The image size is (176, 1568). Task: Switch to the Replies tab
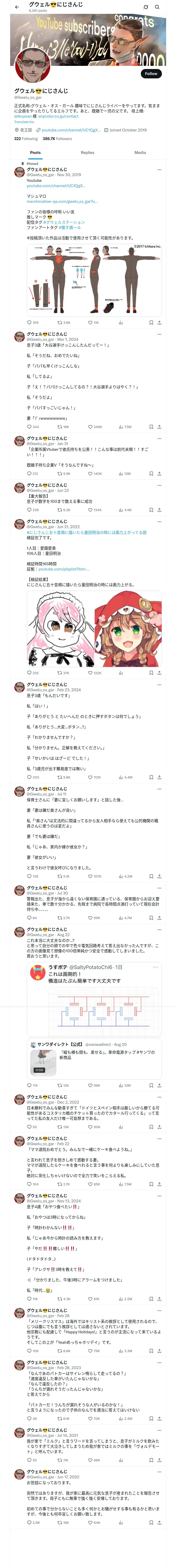pyautogui.click(x=87, y=153)
